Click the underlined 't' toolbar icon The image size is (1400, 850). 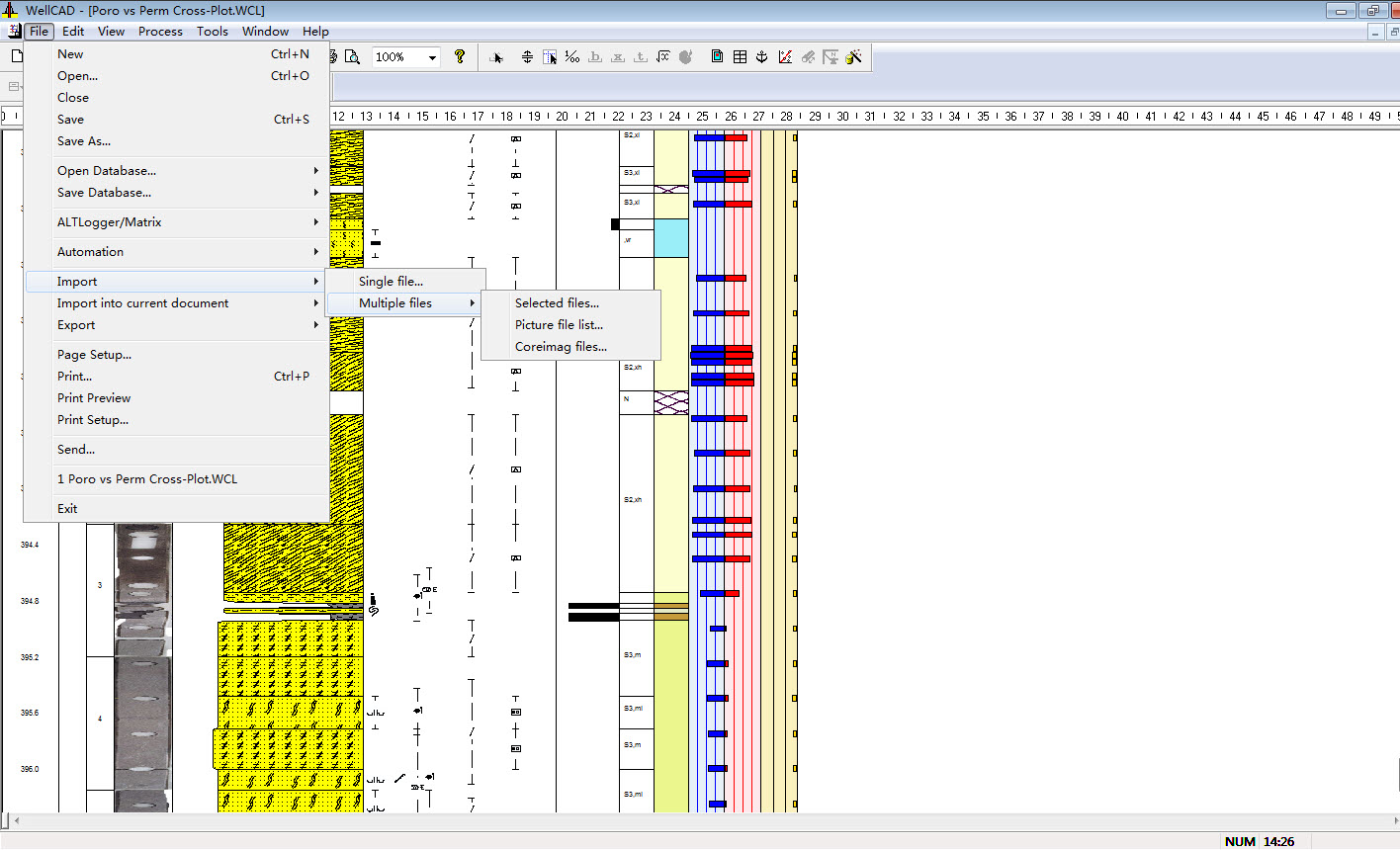641,57
